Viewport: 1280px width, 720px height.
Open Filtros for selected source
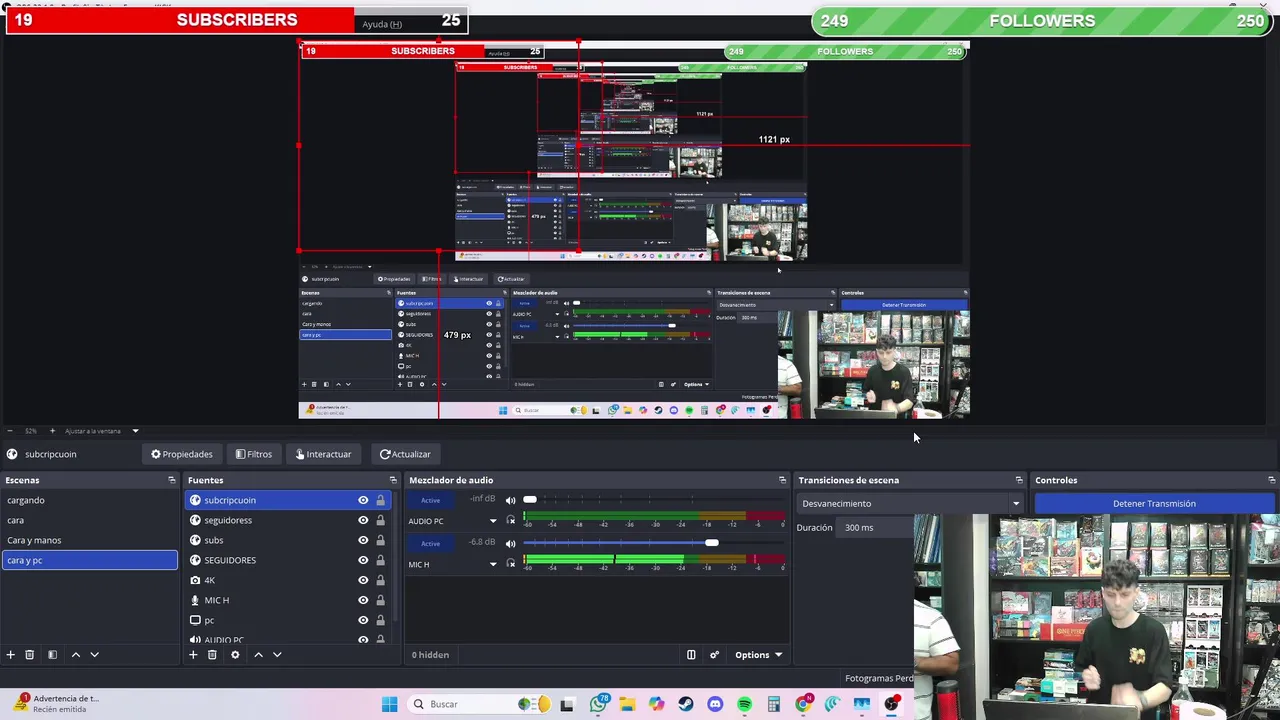coord(254,454)
